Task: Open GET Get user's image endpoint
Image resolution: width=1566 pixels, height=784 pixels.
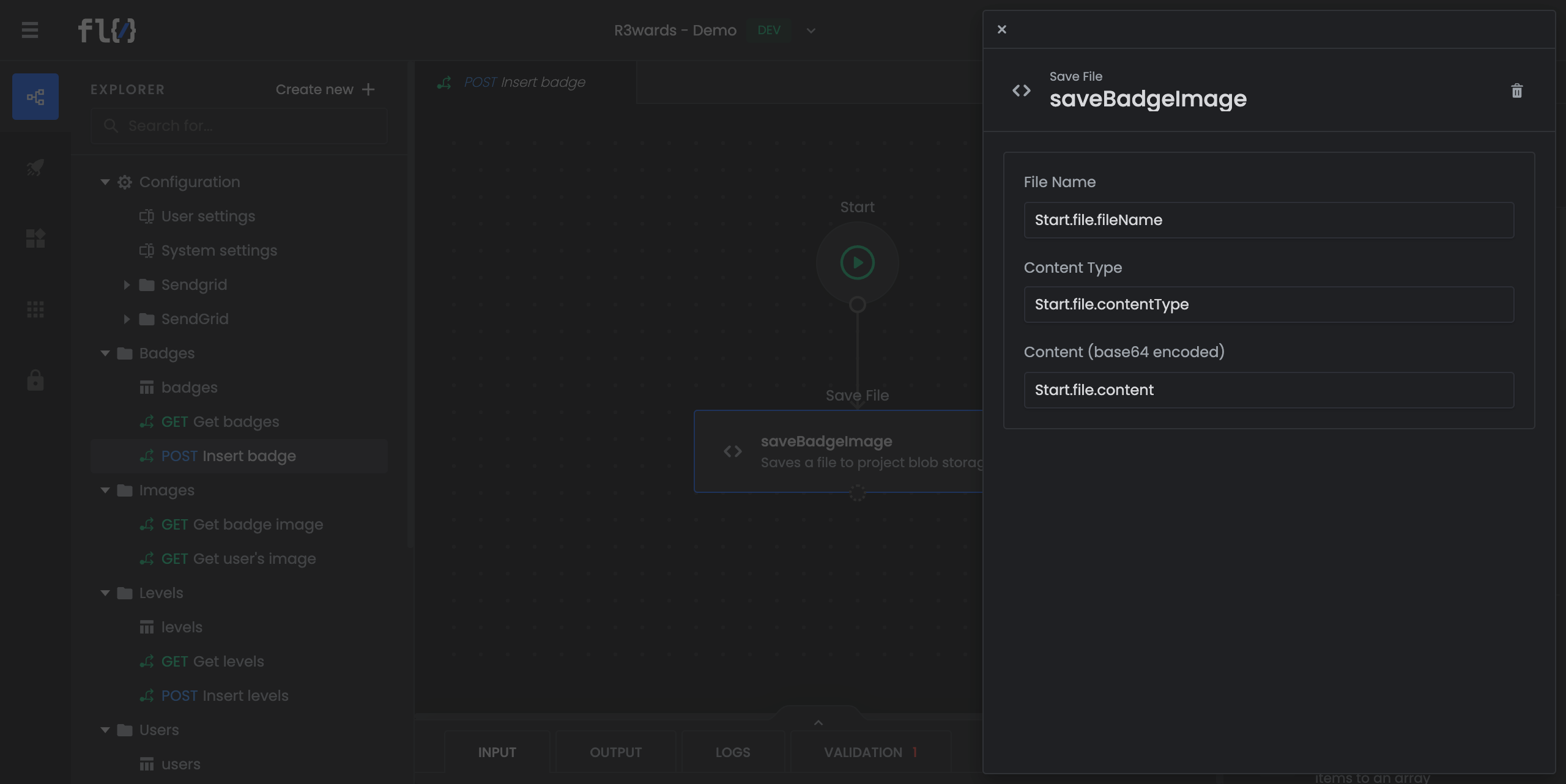Action: point(238,559)
